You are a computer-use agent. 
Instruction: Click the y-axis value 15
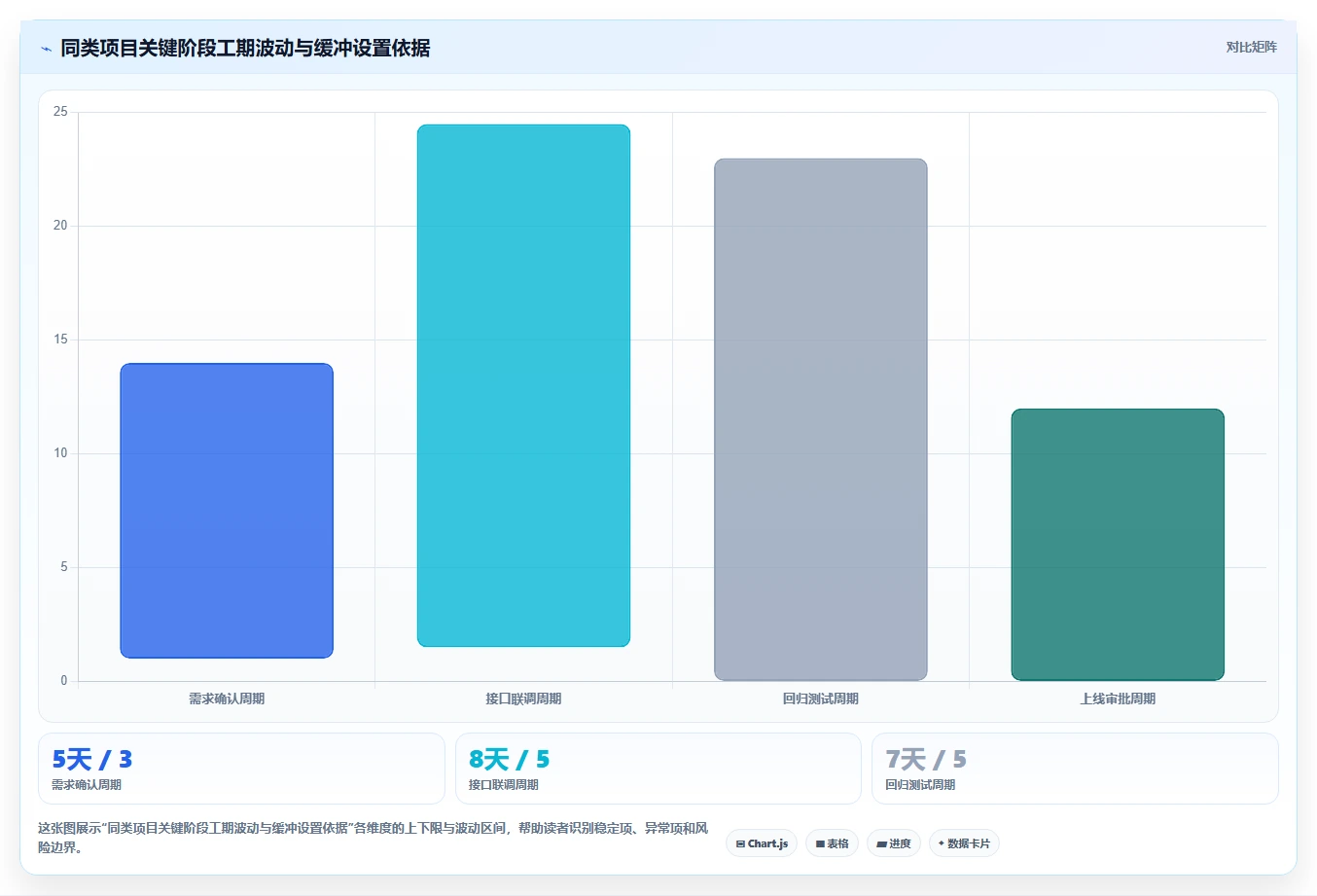(x=60, y=340)
